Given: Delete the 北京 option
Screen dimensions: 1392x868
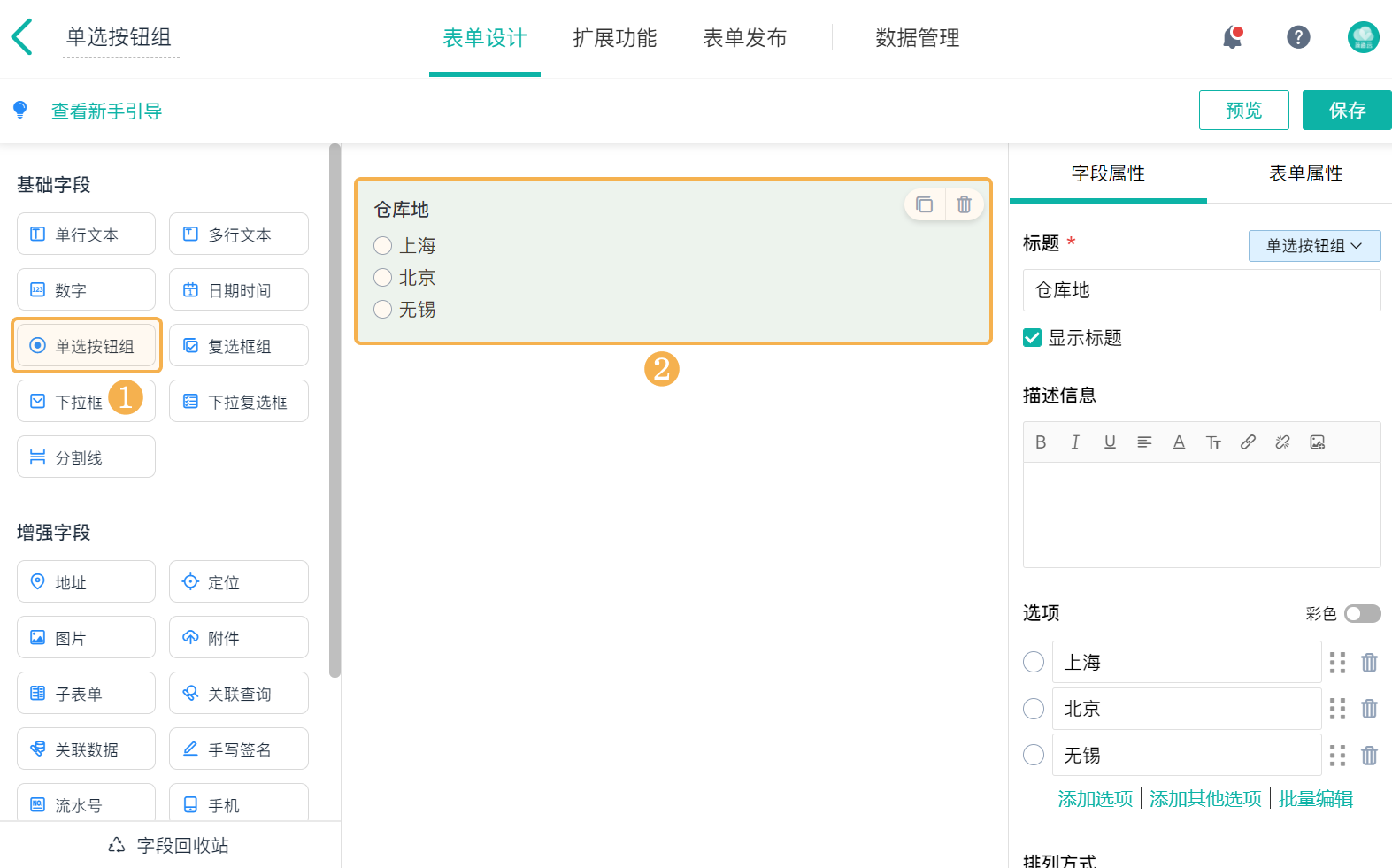Looking at the screenshot, I should point(1369,709).
